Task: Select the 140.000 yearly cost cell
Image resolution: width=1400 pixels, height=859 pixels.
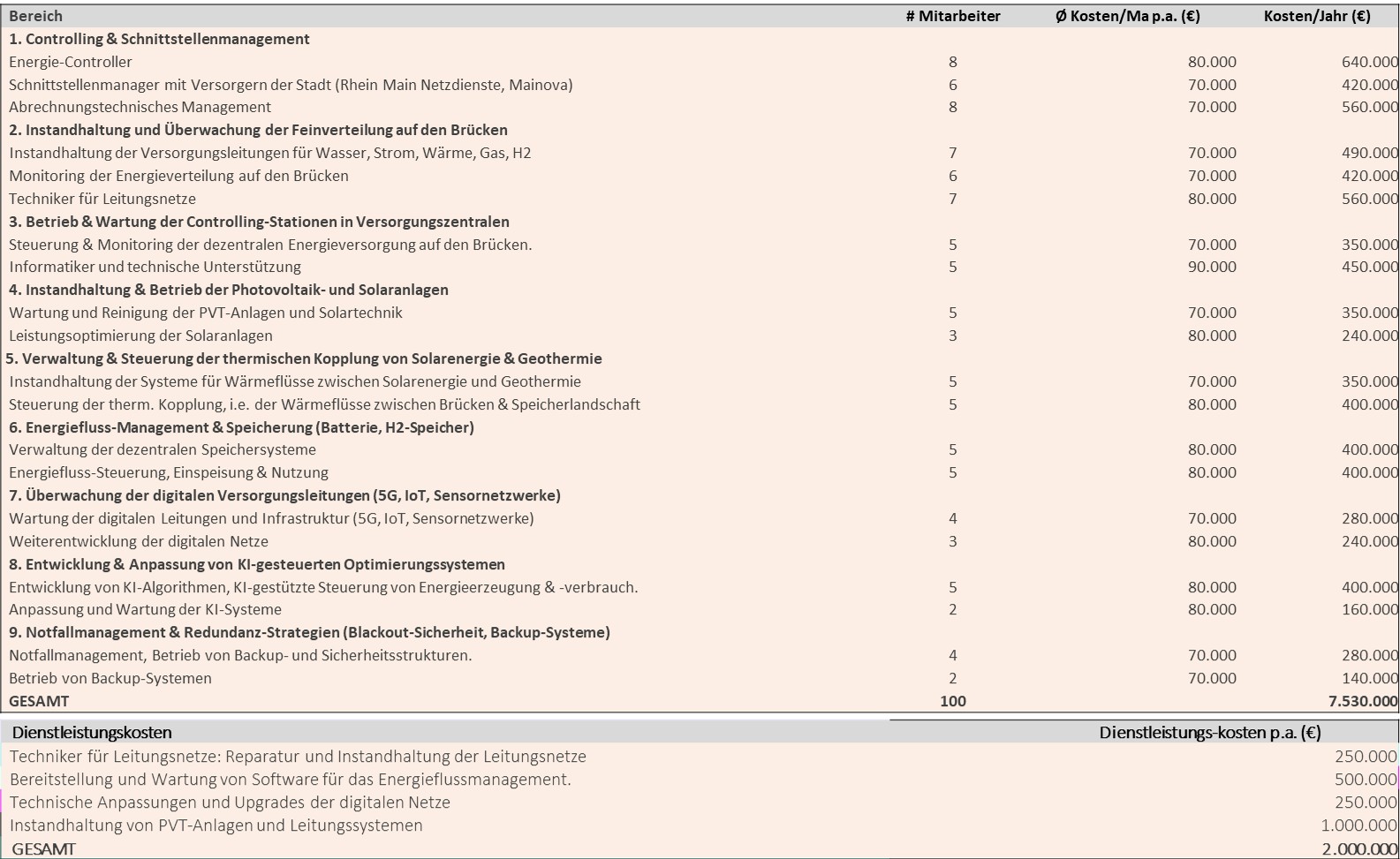Action: coord(1370,678)
